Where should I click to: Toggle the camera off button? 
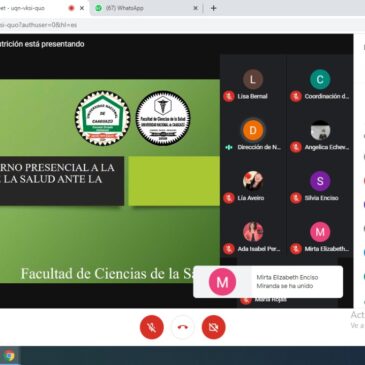click(214, 327)
